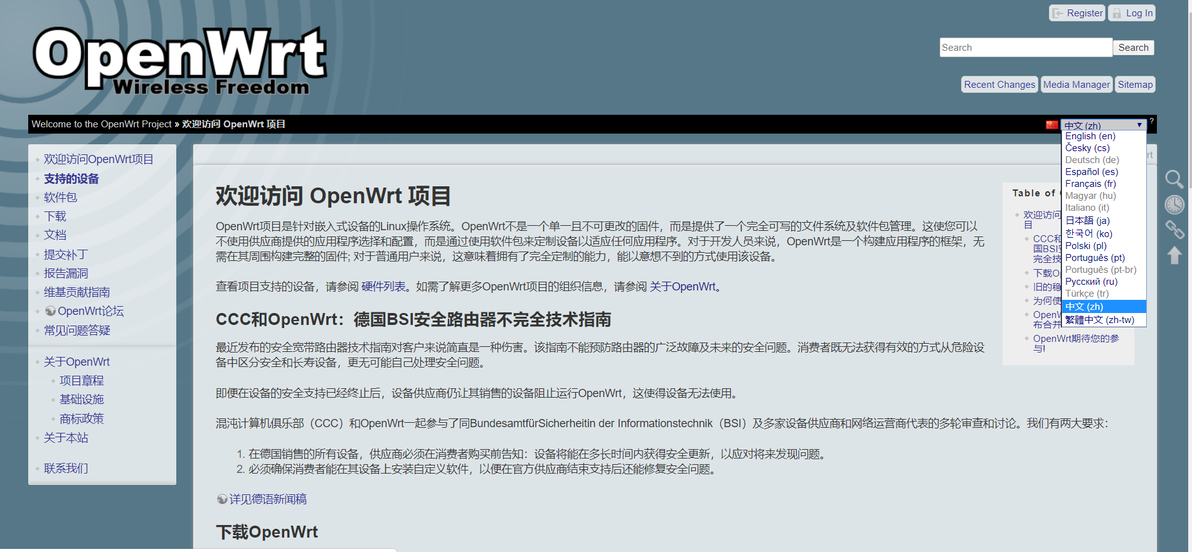Focus the Search input field
This screenshot has height=552, width=1192.
click(1026, 47)
